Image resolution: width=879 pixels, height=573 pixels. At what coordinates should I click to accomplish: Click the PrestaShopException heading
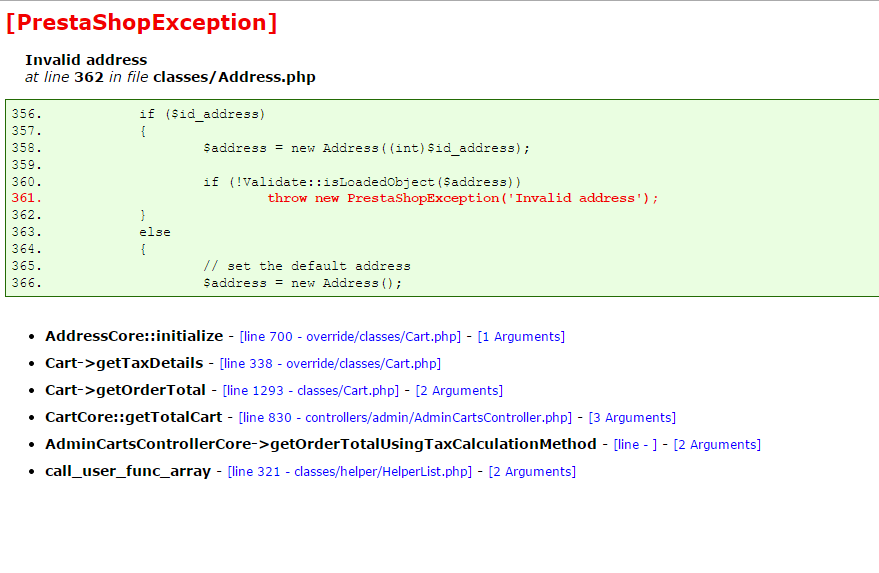tap(142, 22)
